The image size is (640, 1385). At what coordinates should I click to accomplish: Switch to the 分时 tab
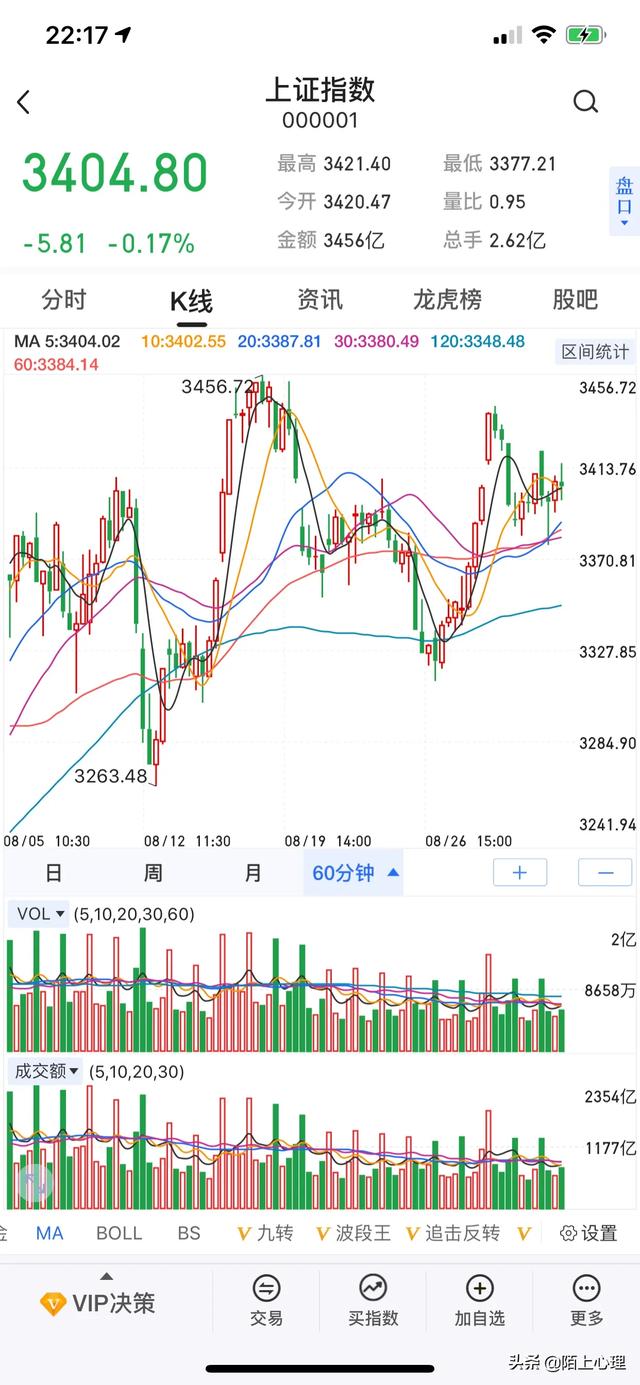click(x=64, y=299)
